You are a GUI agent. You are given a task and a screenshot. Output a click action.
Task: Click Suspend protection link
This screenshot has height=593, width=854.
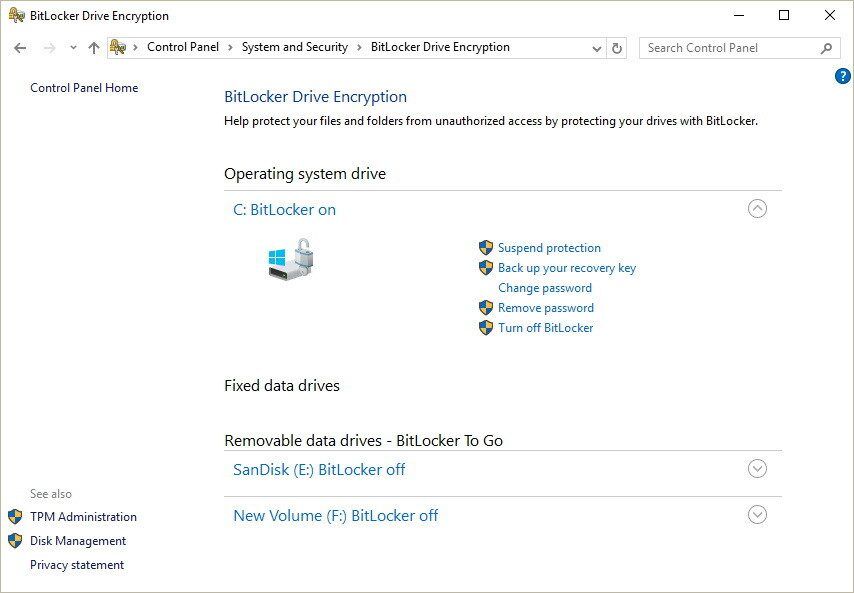(549, 248)
